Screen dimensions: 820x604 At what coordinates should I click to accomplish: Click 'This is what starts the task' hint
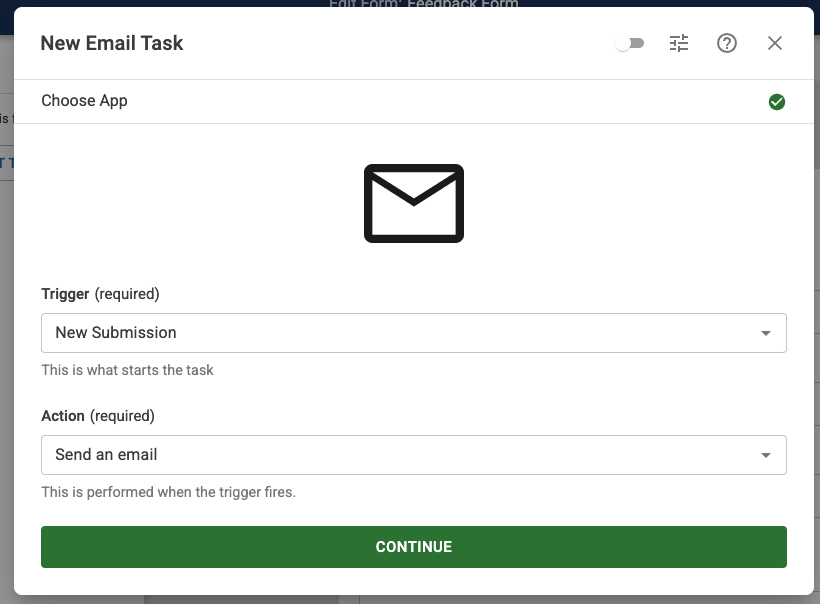pos(127,370)
